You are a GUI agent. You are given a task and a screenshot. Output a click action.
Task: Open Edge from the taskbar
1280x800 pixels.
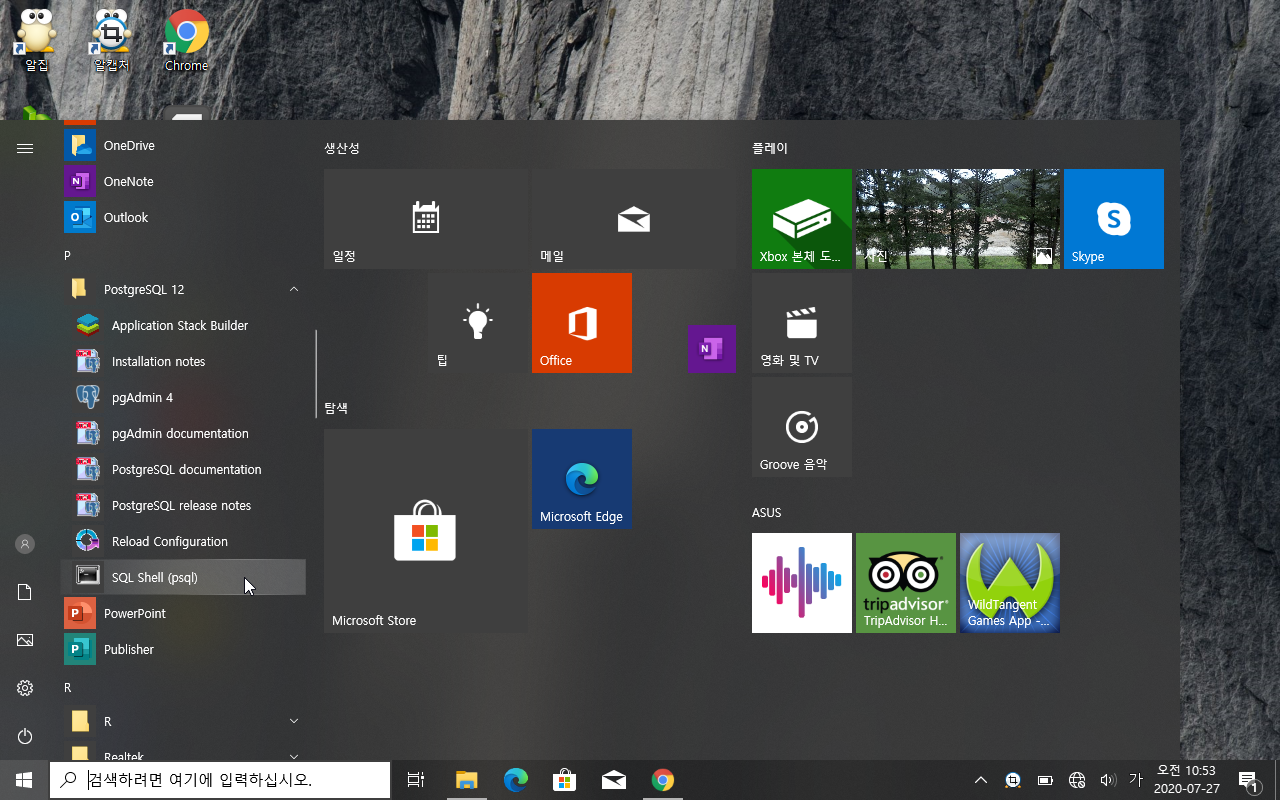(x=515, y=780)
